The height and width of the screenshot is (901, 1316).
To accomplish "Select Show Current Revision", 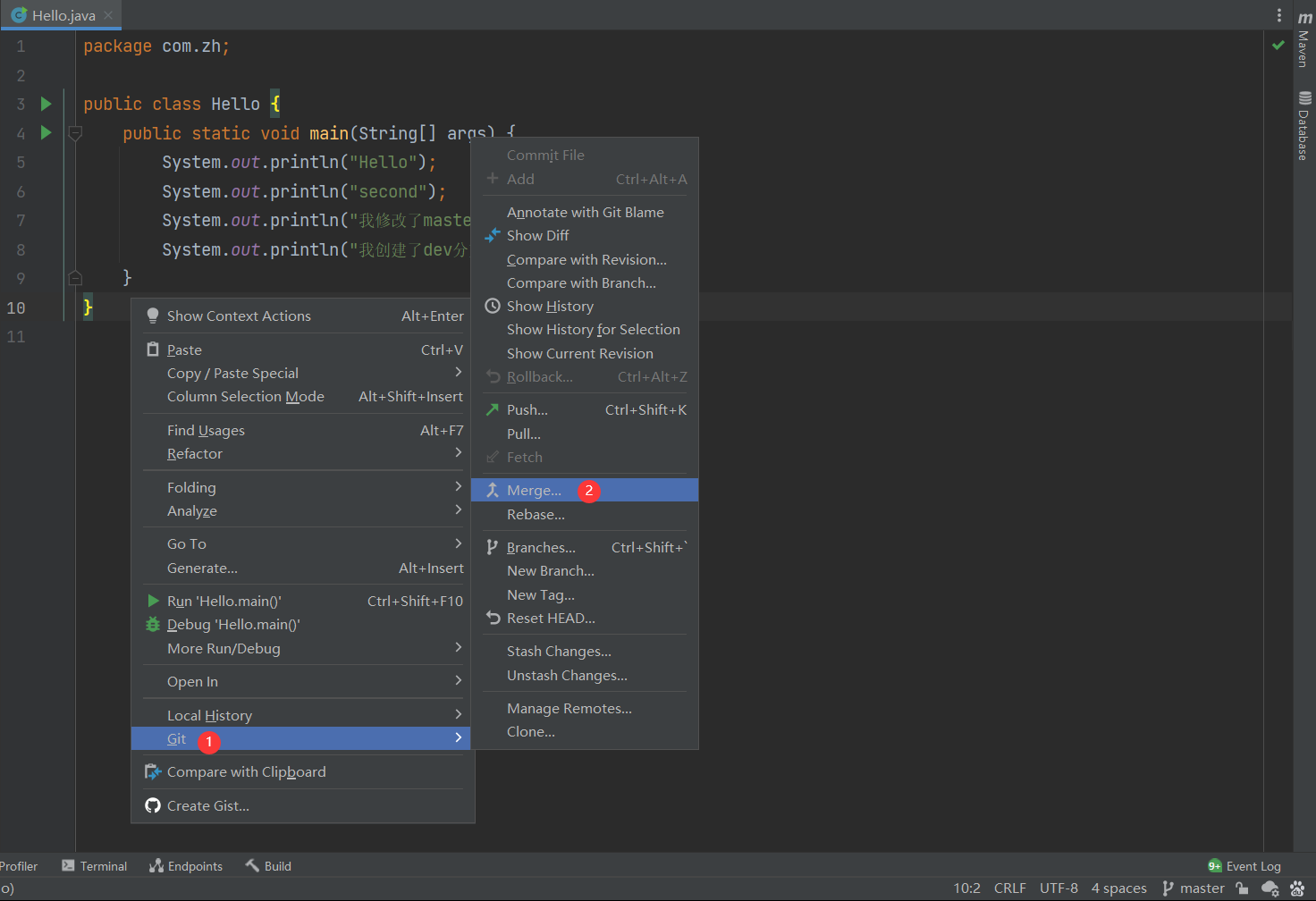I will tap(585, 353).
